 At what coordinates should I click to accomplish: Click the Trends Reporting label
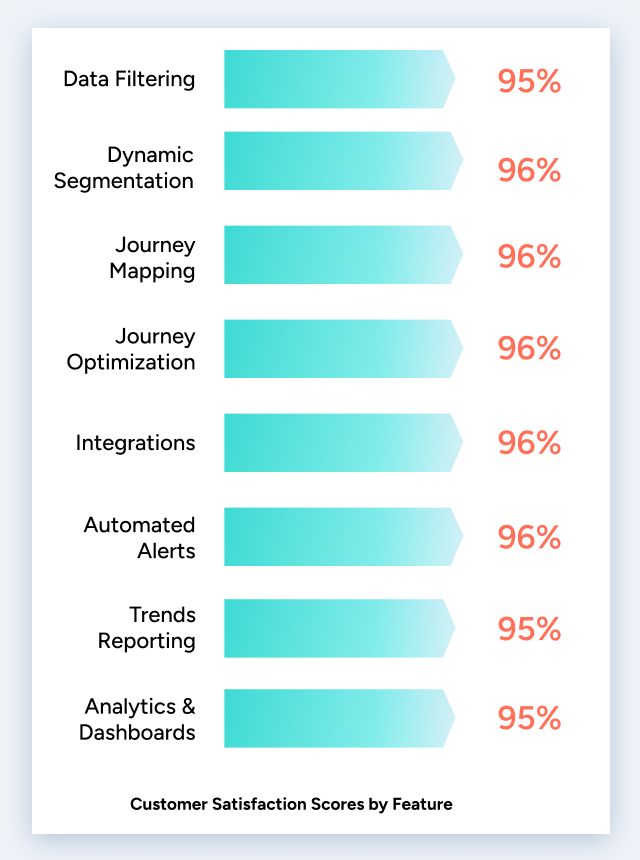[x=146, y=627]
